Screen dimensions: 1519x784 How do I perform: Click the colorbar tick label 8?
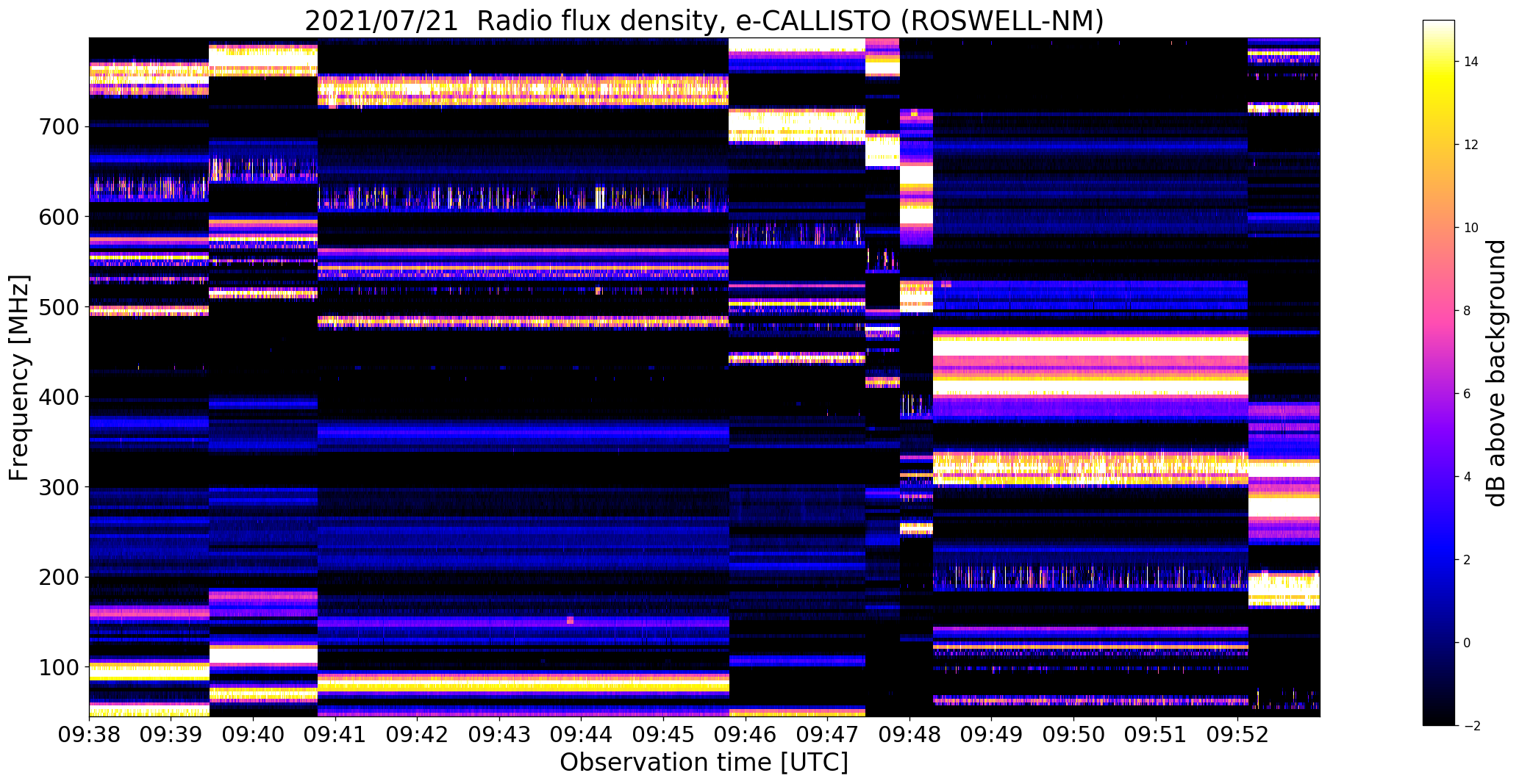1467,311
